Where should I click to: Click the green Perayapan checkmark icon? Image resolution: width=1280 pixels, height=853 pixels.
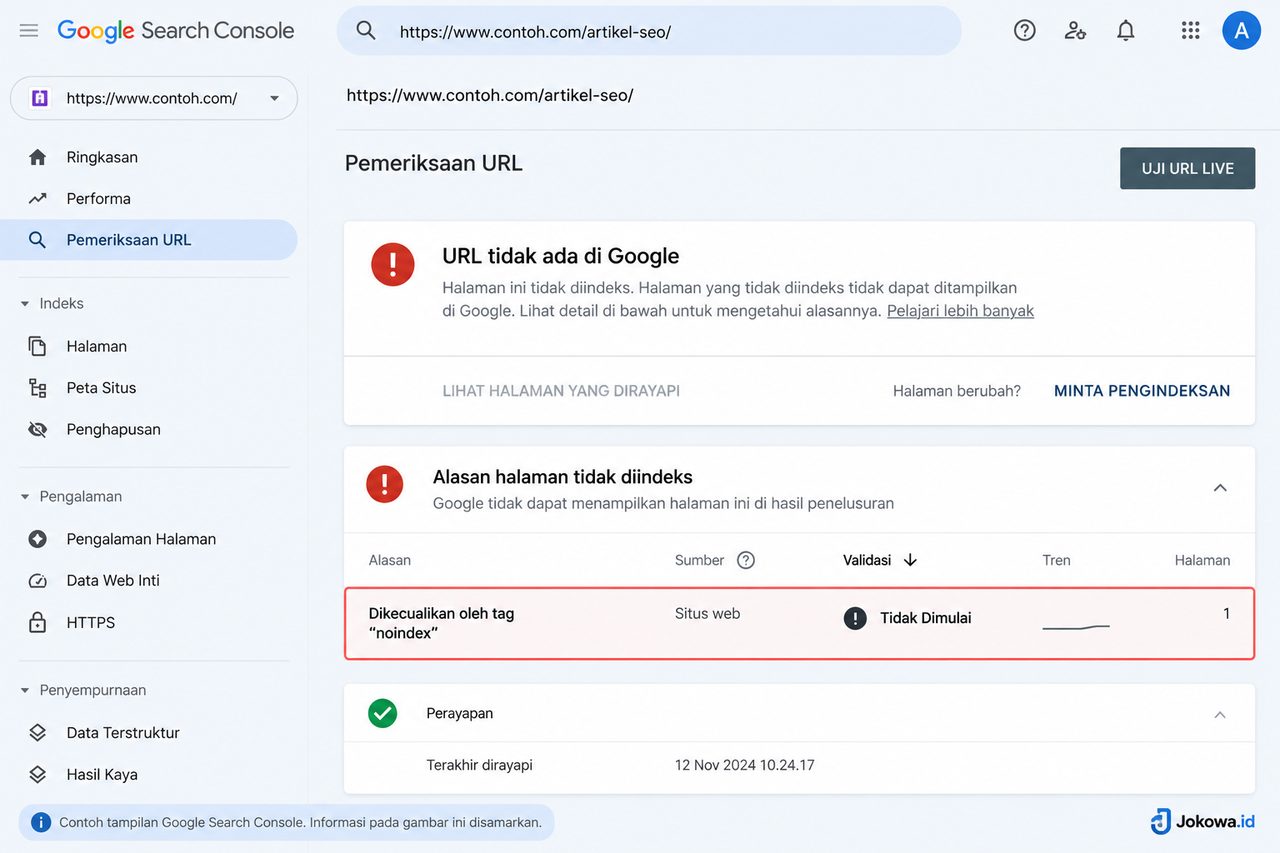click(383, 713)
